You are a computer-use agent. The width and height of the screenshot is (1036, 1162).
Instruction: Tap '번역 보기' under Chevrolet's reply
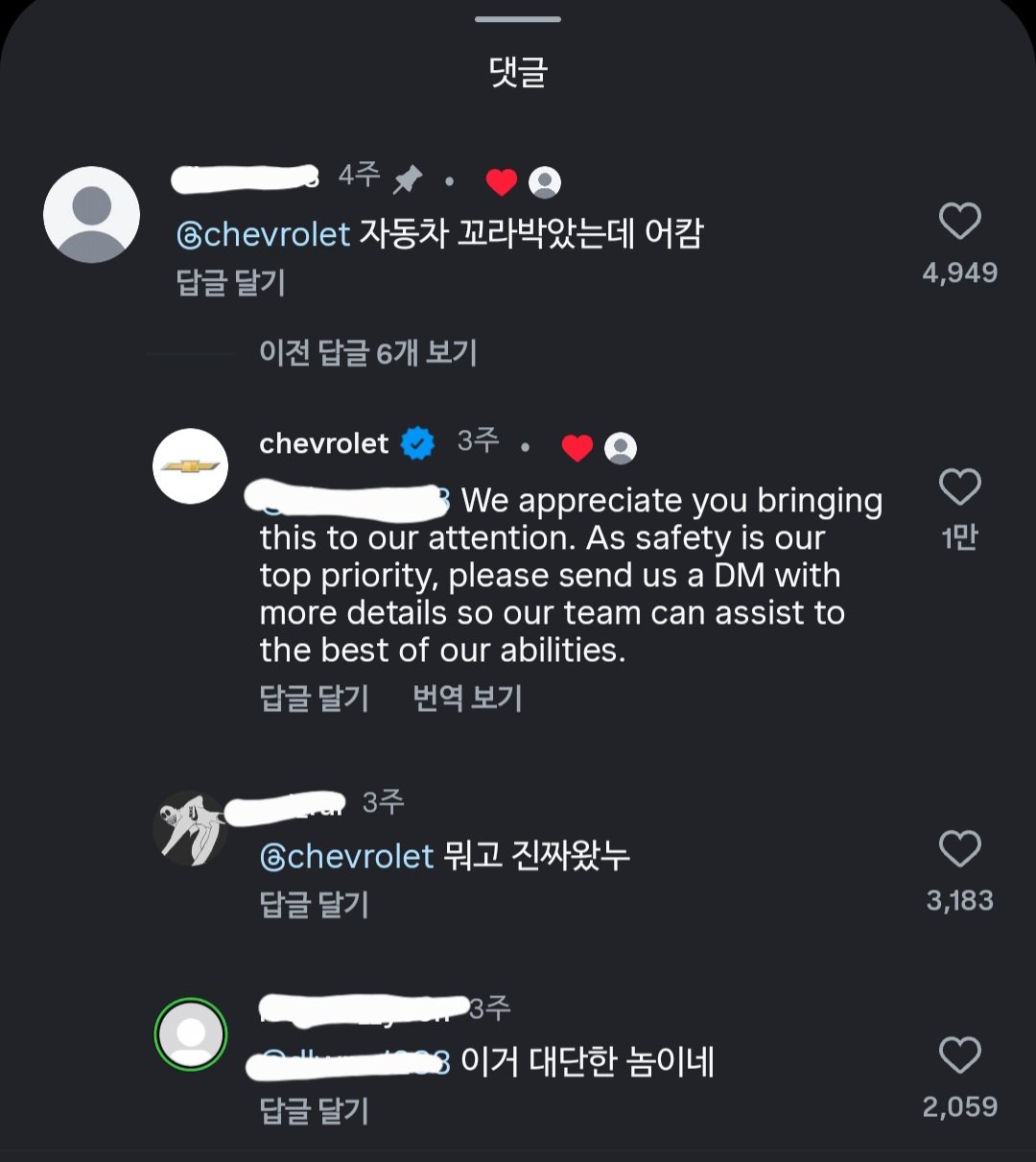point(467,698)
